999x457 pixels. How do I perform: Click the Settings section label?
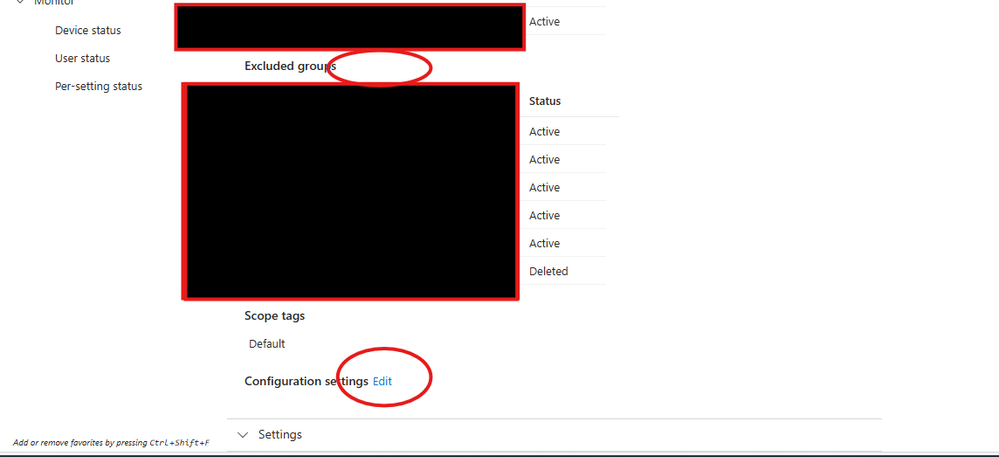click(x=280, y=435)
